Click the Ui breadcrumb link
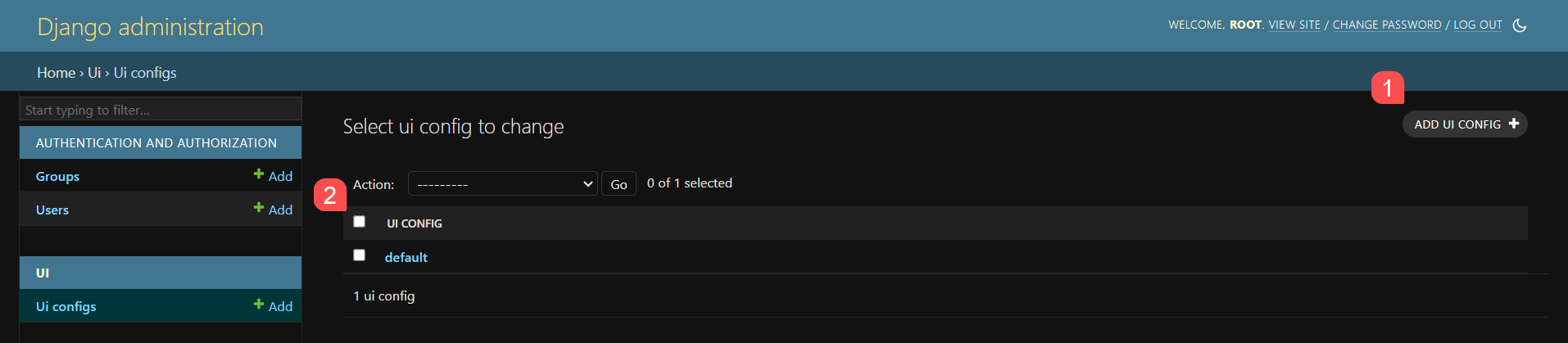 pyautogui.click(x=94, y=73)
